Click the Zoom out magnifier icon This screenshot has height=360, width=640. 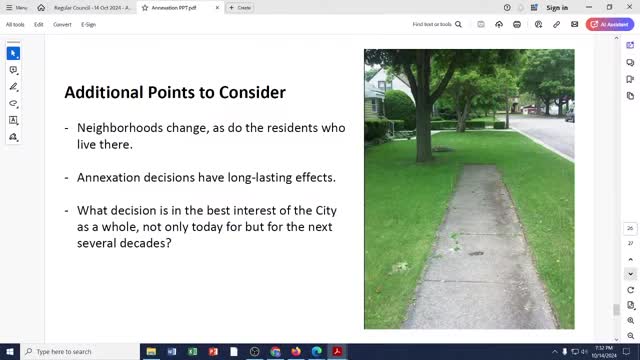[631, 336]
